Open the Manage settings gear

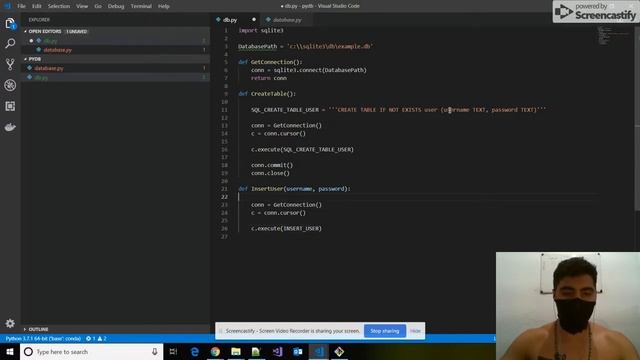[10, 323]
